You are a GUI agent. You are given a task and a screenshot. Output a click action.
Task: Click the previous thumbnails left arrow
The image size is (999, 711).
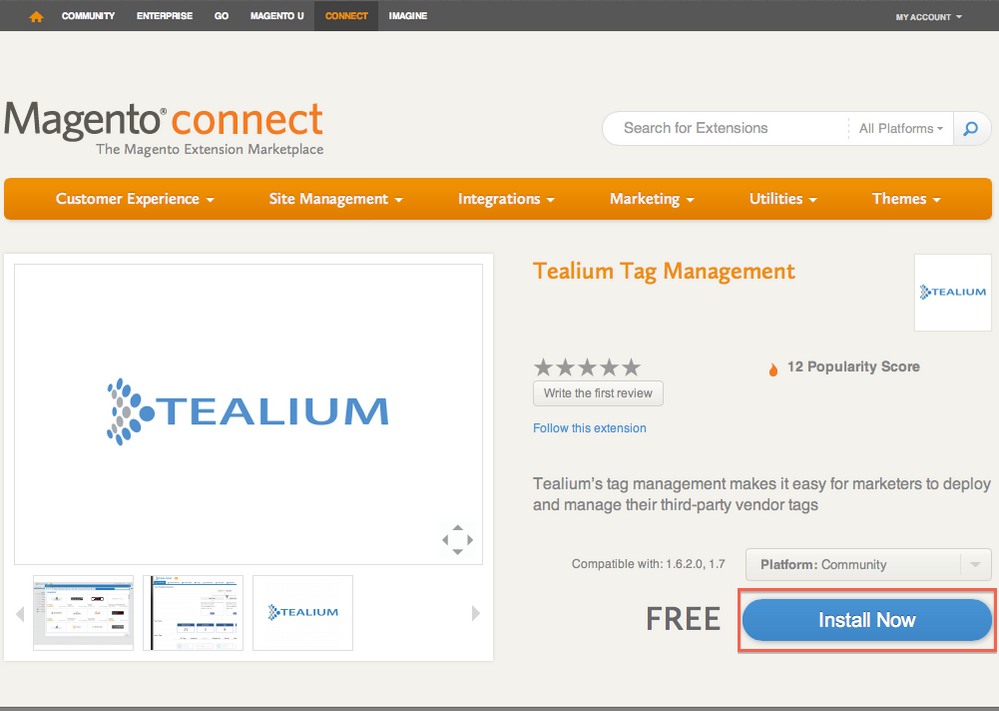click(20, 614)
